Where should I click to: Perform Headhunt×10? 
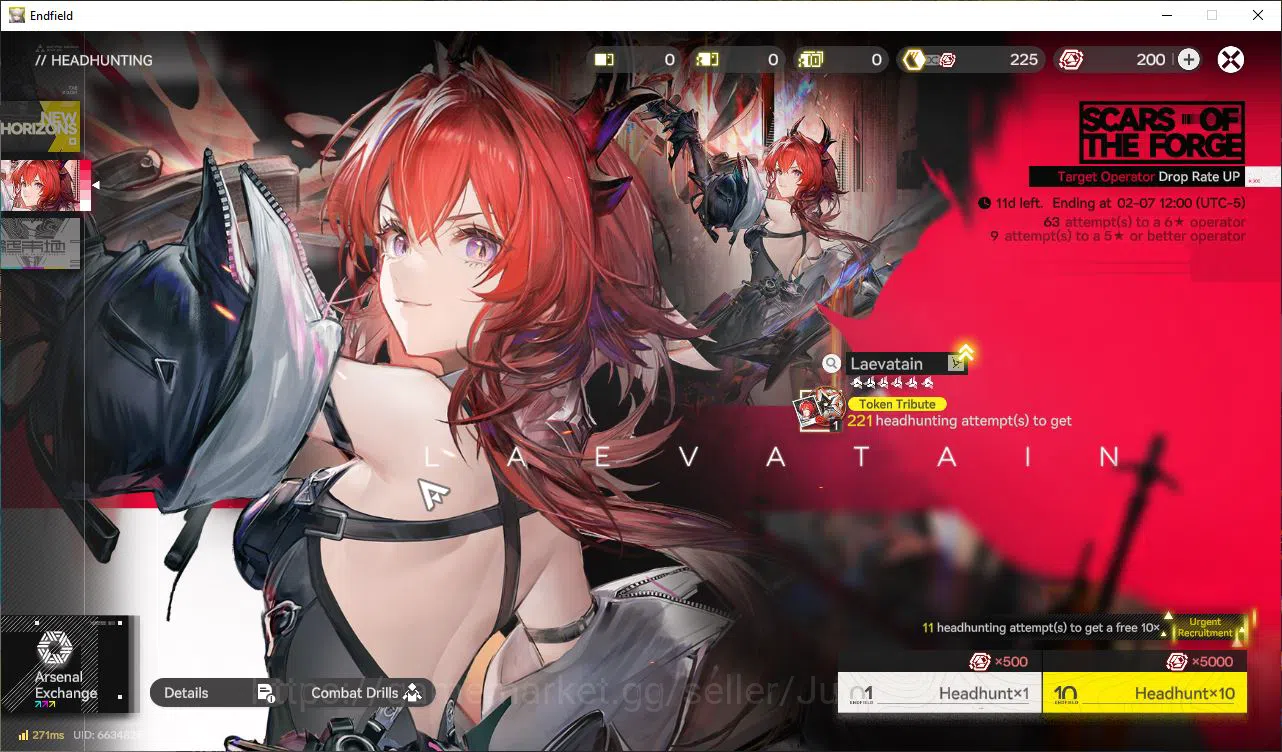(1145, 693)
